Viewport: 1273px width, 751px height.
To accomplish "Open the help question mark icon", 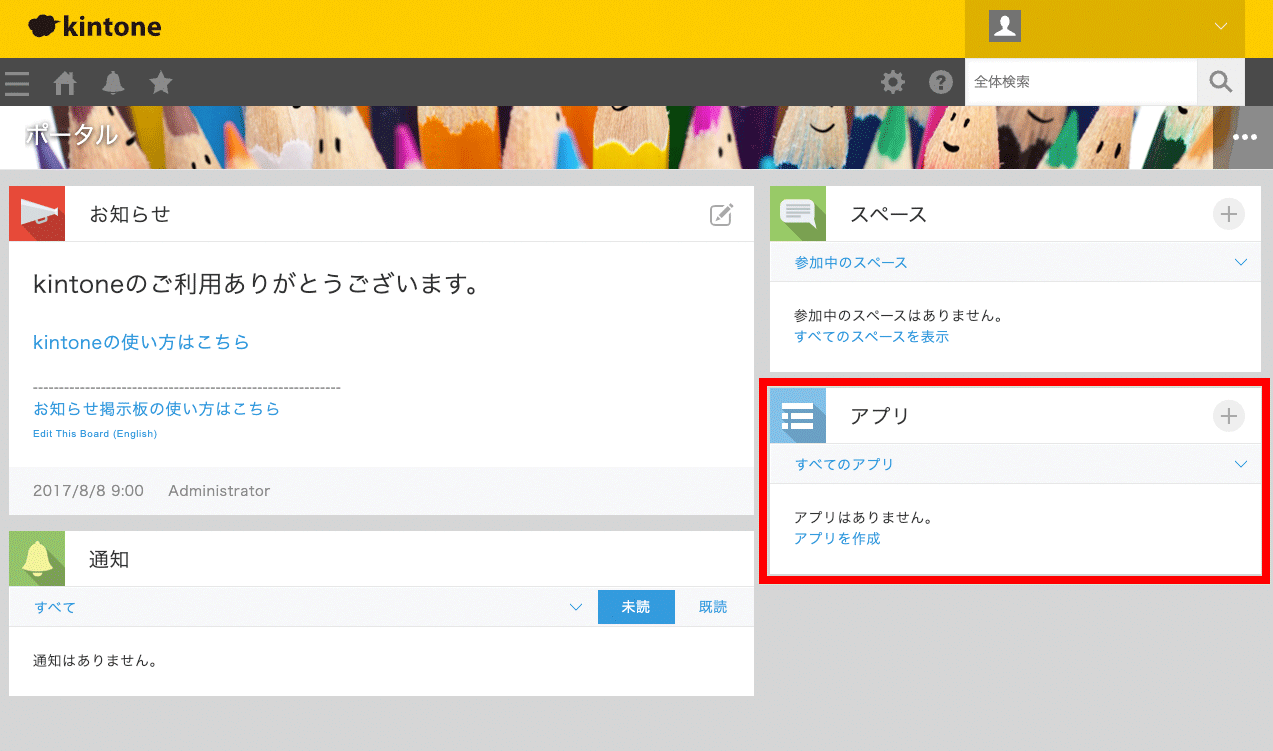I will click(x=941, y=82).
